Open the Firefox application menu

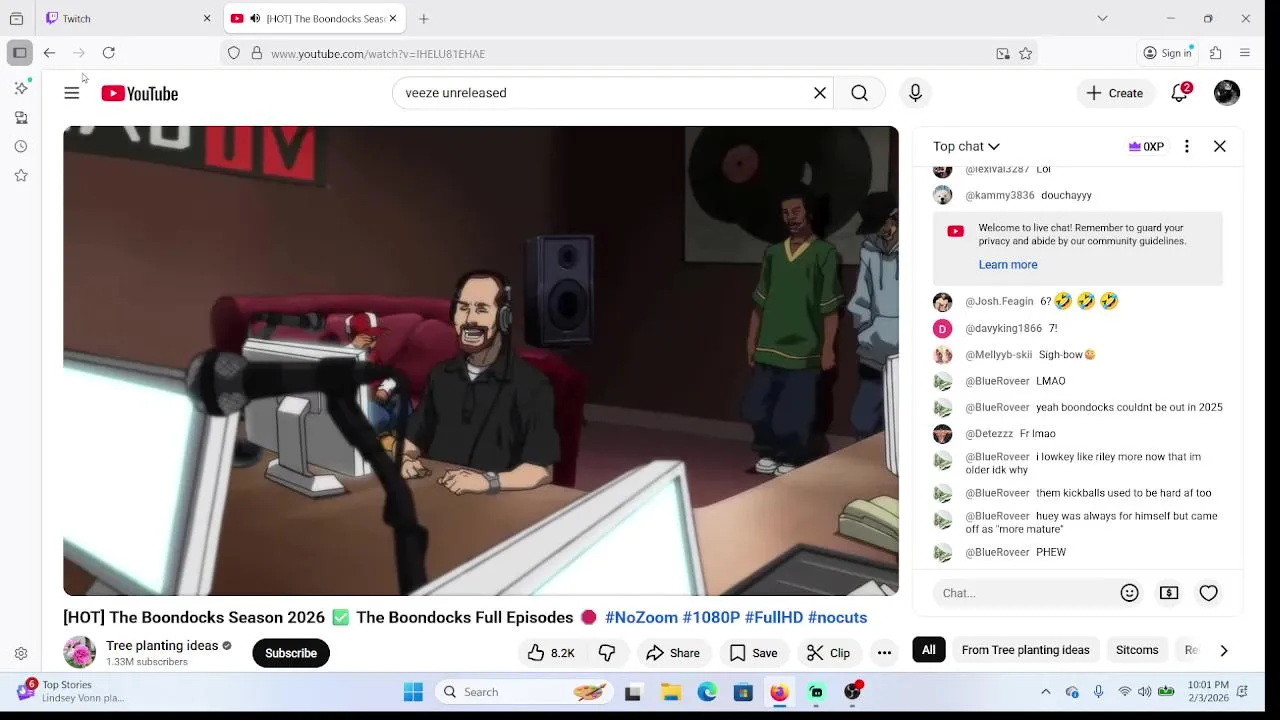pos(1245,53)
